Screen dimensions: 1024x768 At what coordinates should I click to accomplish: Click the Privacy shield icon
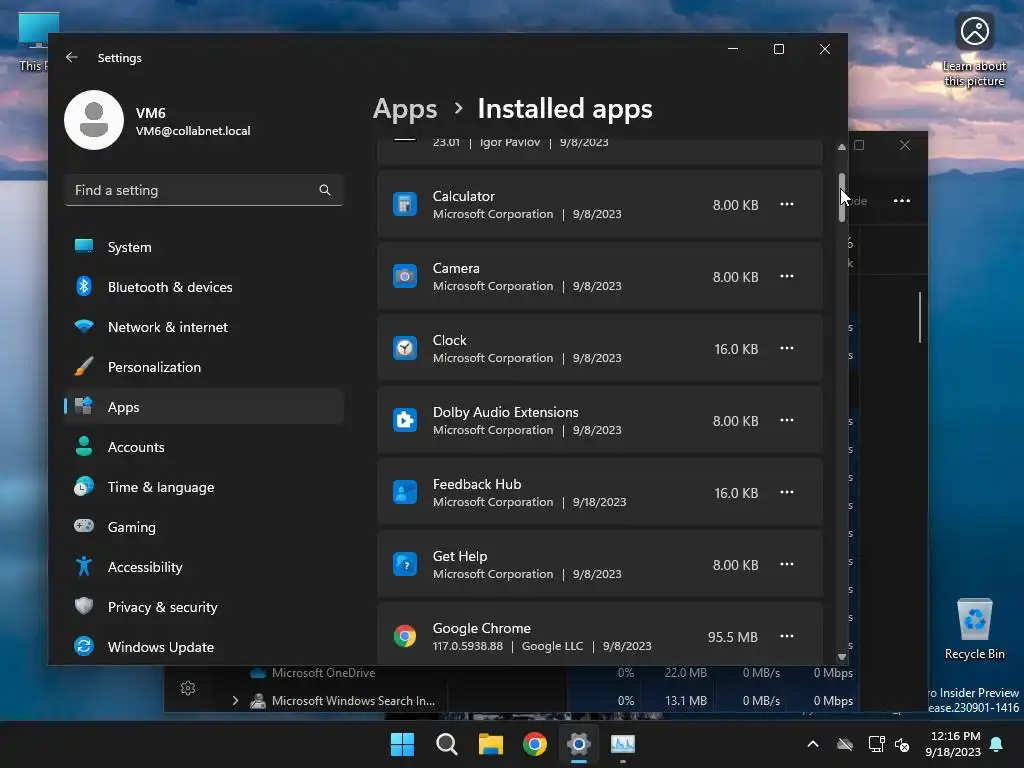[84, 605]
